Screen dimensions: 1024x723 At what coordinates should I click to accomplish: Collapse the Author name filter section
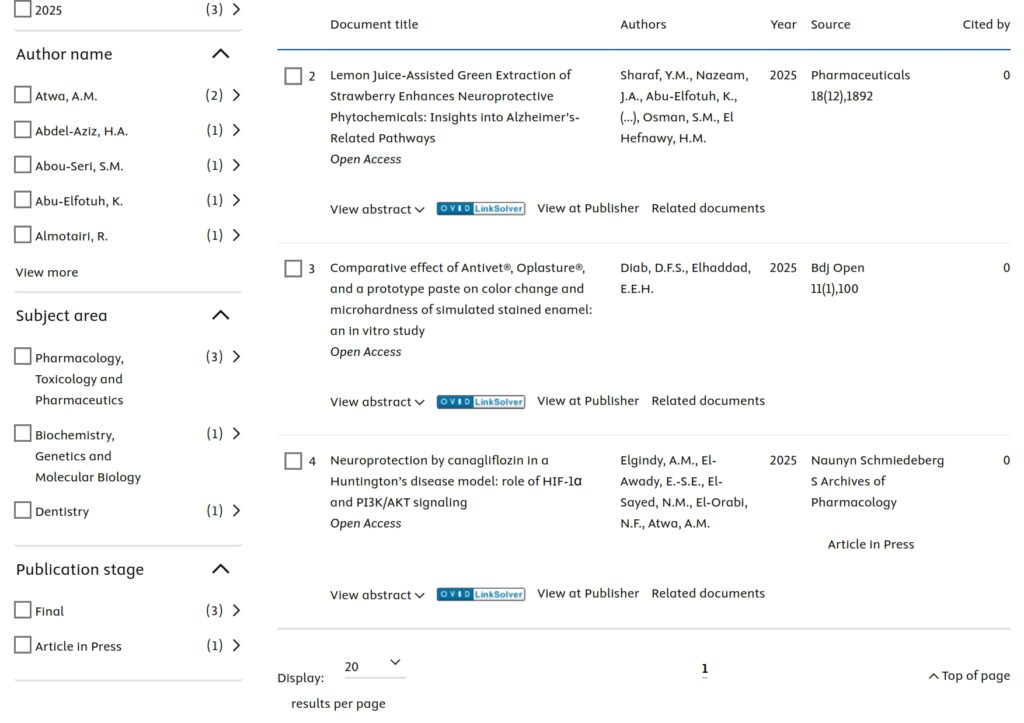pyautogui.click(x=221, y=54)
